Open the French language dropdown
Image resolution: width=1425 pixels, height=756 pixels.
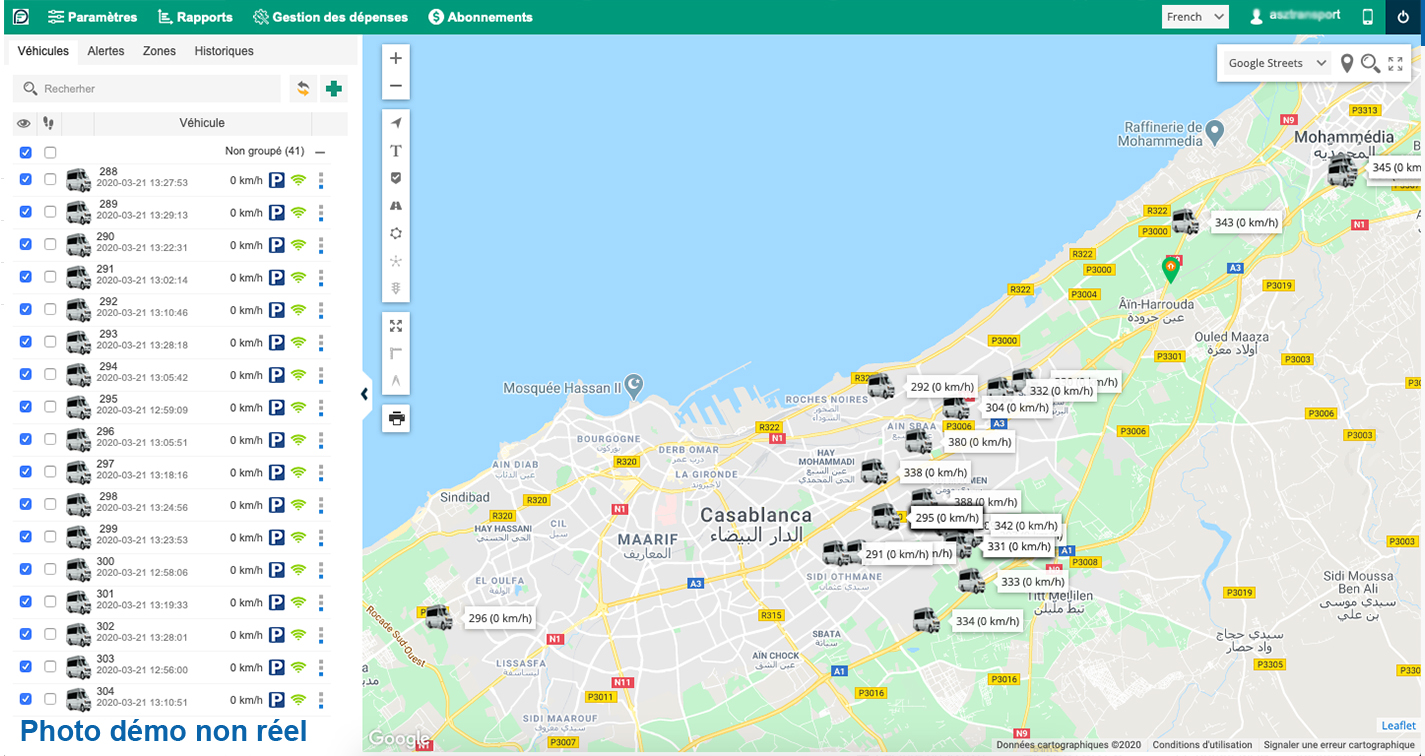pyautogui.click(x=1195, y=17)
